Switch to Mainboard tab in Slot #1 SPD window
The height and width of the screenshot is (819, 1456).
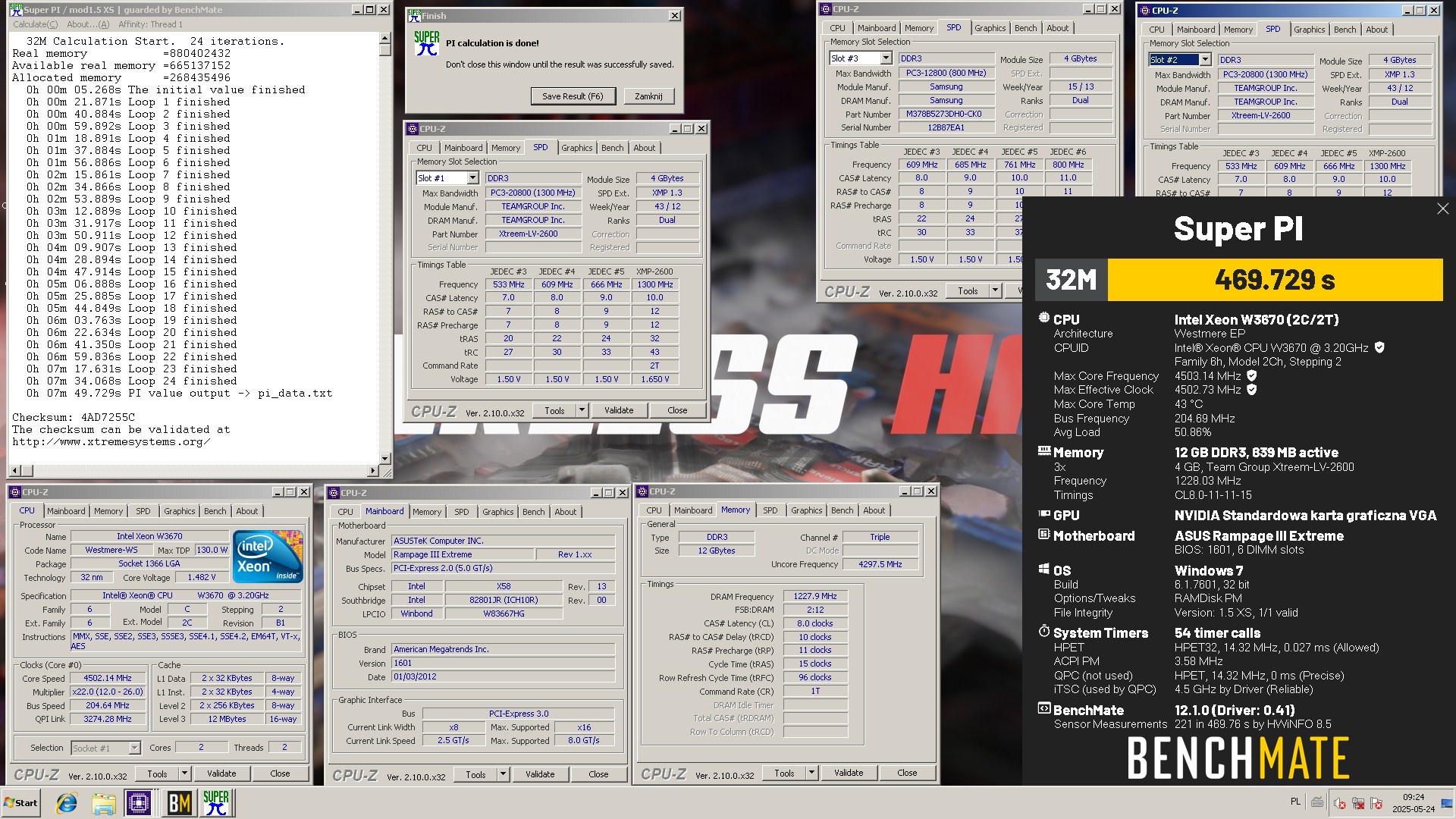(x=463, y=148)
